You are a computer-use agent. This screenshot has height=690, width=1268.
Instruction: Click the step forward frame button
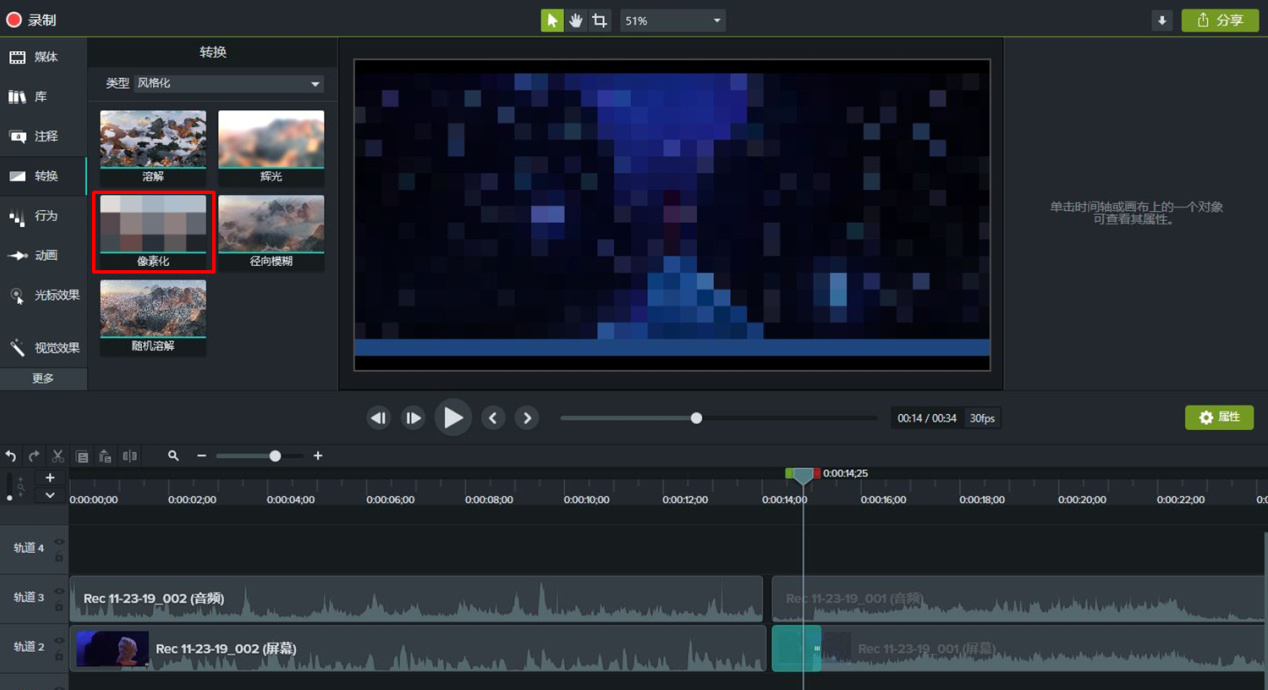click(413, 418)
